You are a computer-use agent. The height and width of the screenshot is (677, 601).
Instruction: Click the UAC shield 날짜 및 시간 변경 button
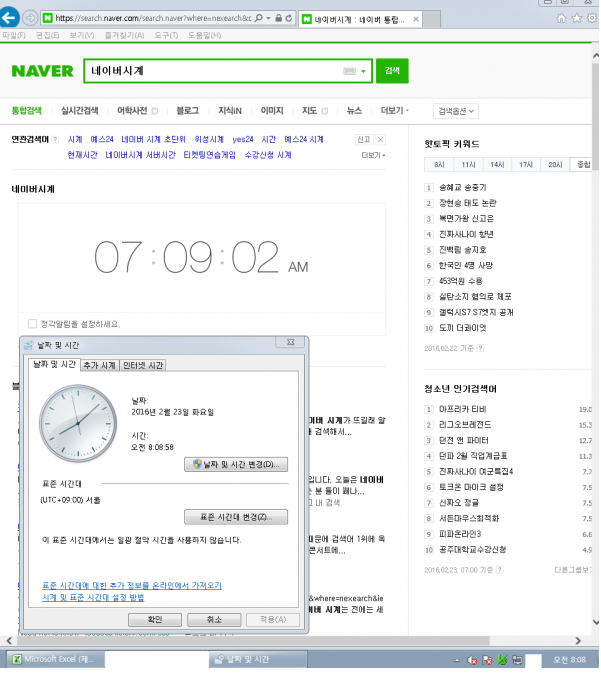236,465
